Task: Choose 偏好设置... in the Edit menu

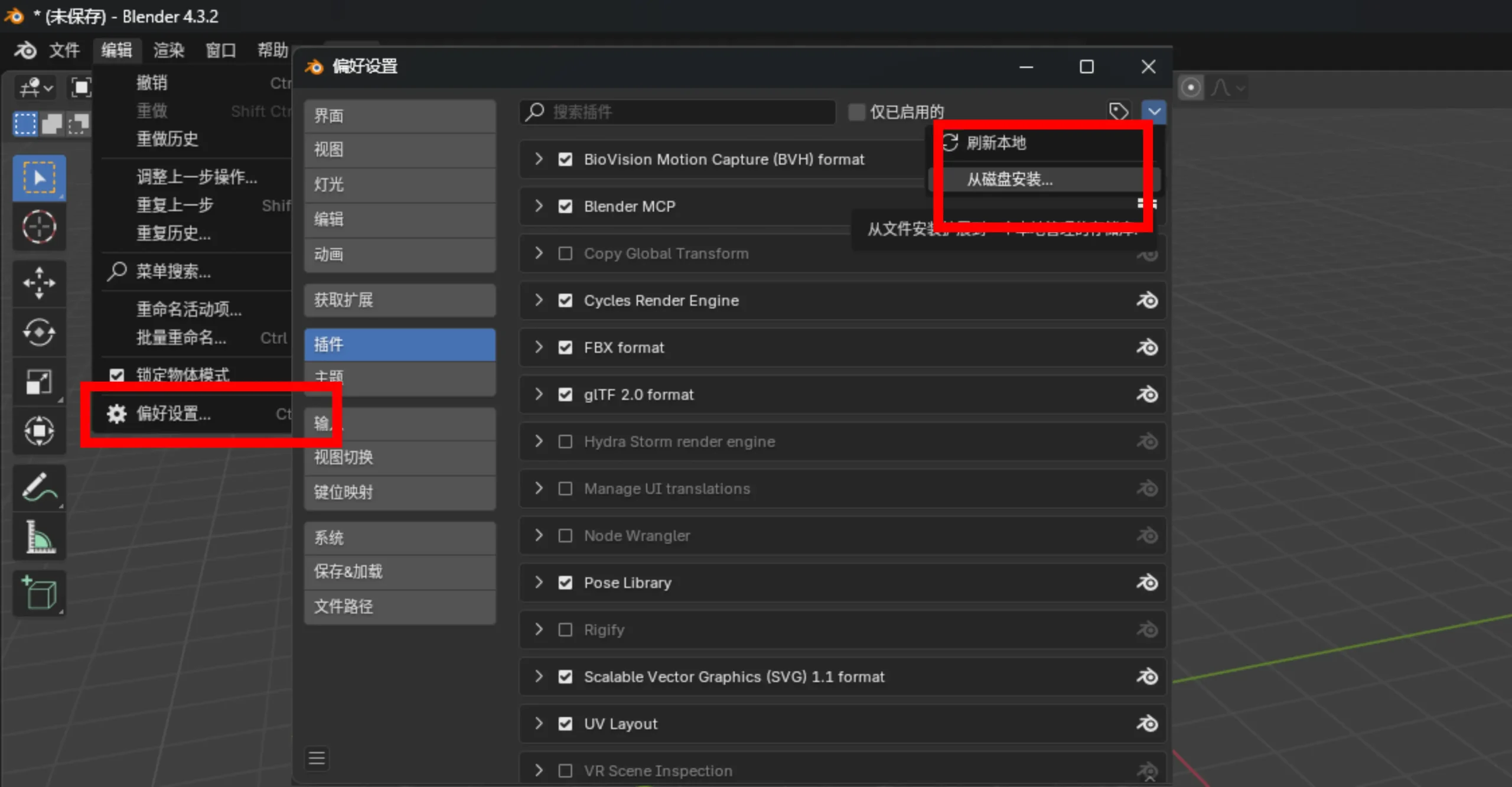Action: [193, 414]
